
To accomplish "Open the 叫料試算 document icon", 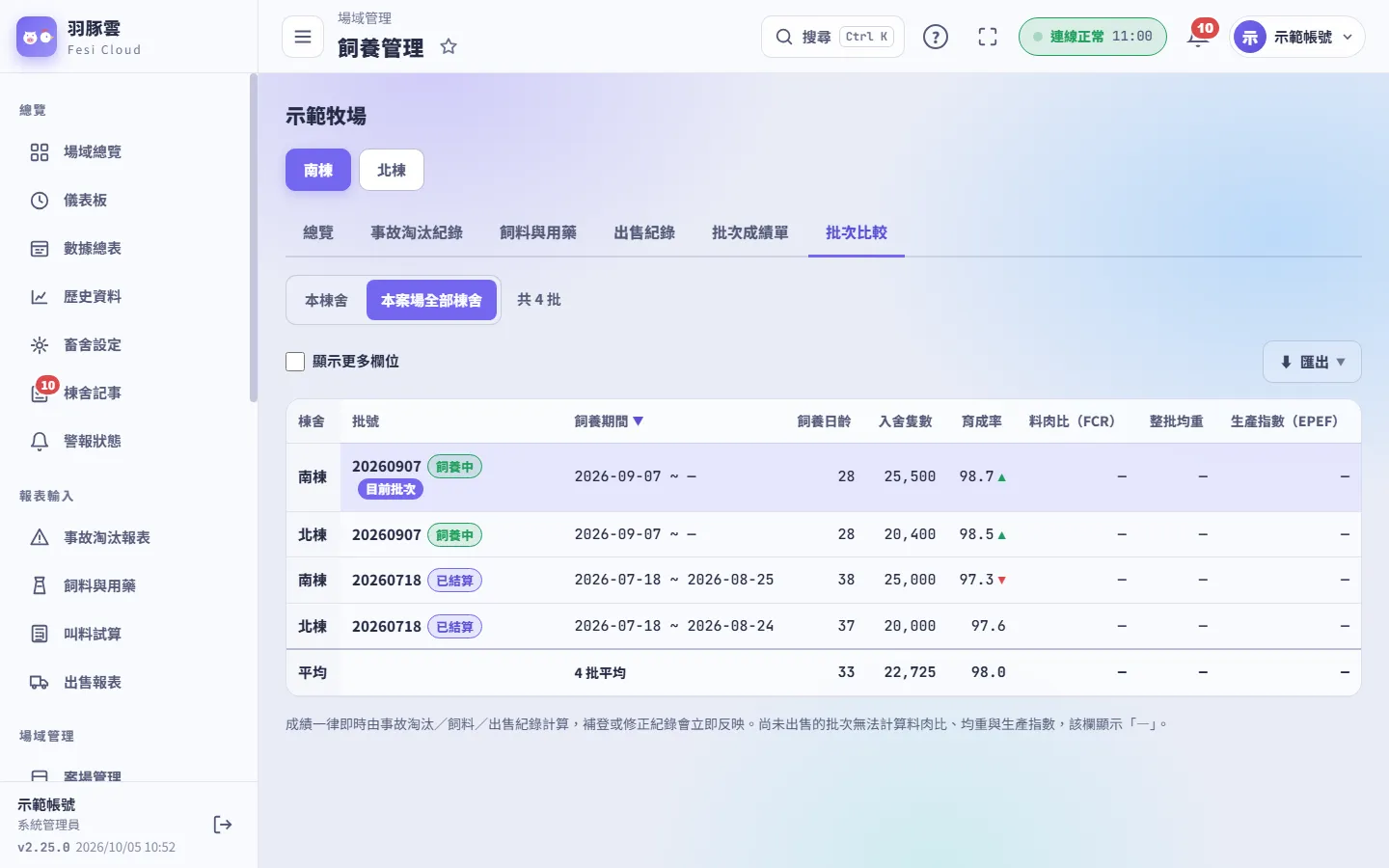I will click(40, 635).
